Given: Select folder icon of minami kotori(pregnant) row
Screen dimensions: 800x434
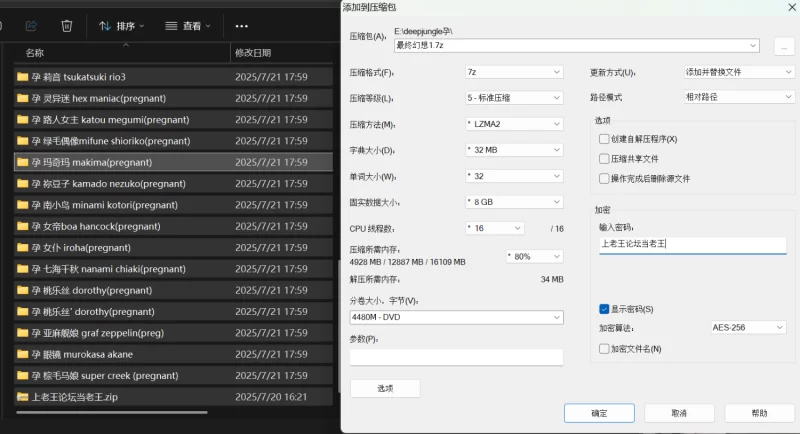Looking at the screenshot, I should tap(22, 205).
